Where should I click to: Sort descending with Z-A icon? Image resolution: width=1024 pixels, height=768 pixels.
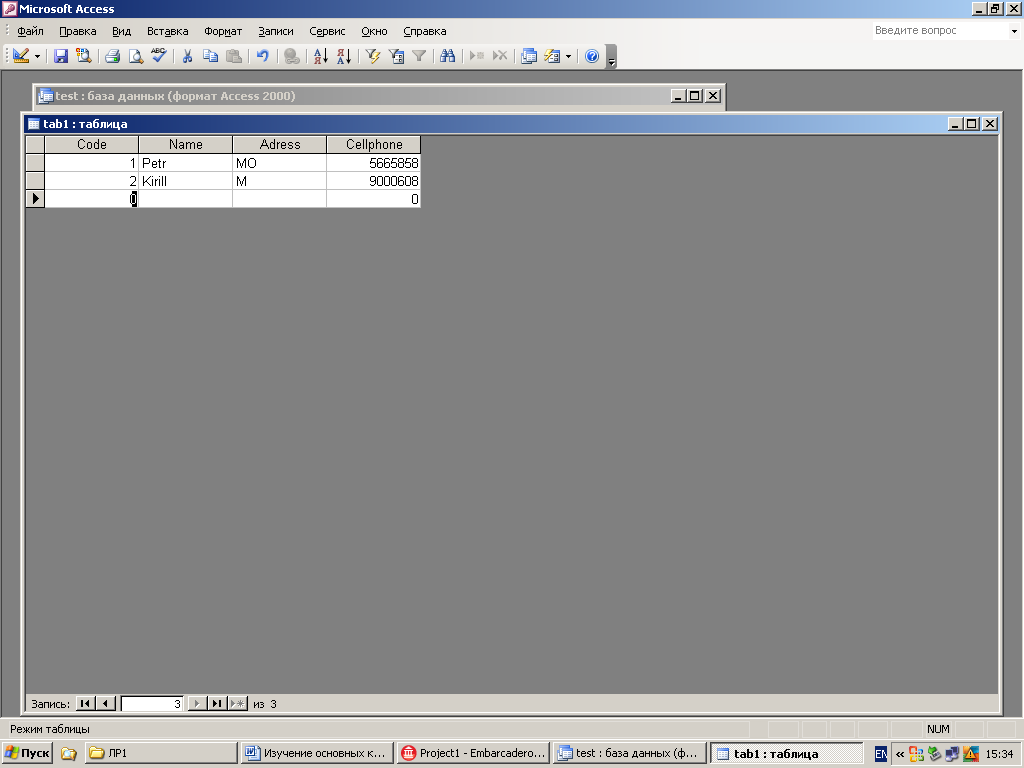click(x=344, y=56)
